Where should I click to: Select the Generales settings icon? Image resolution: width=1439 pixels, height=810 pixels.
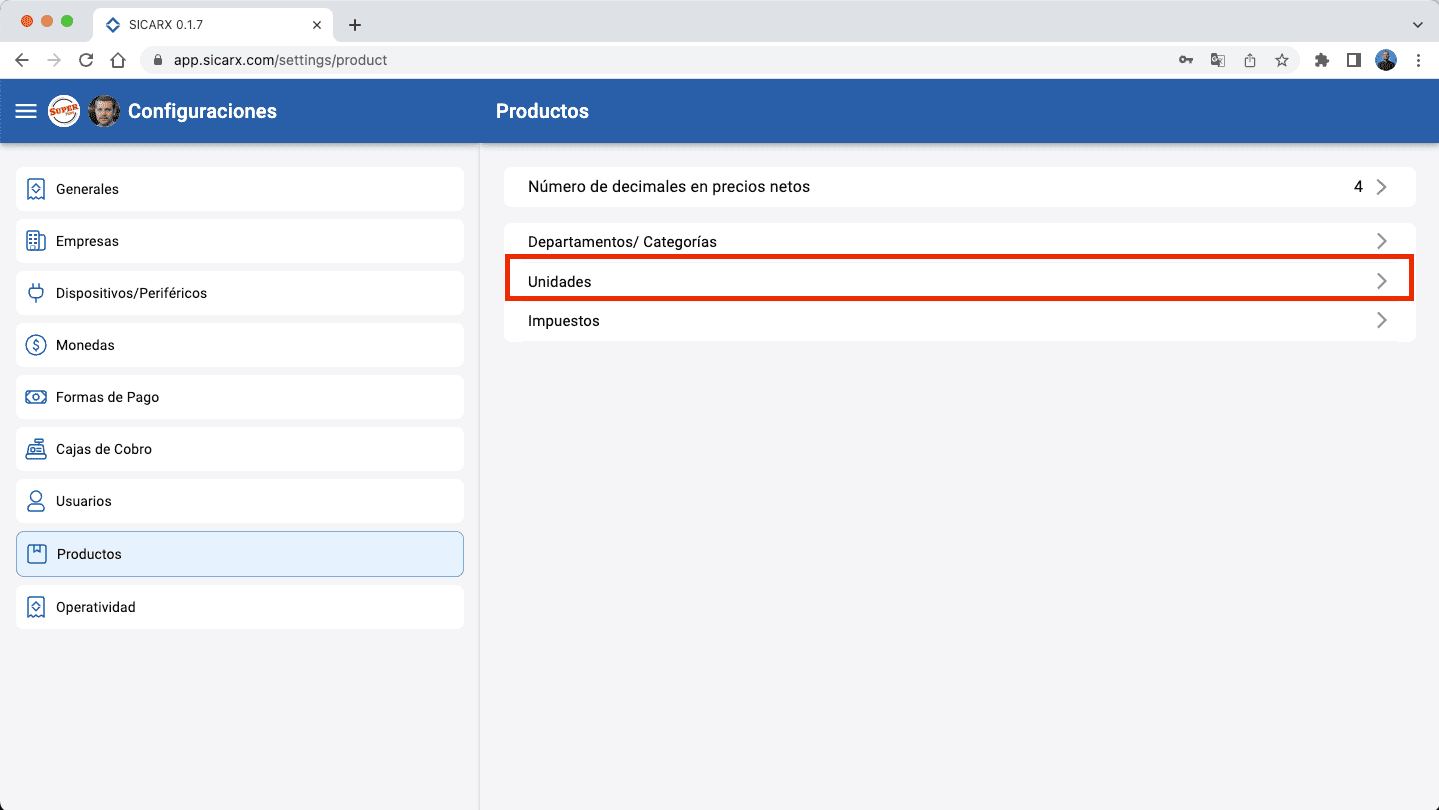[36, 188]
